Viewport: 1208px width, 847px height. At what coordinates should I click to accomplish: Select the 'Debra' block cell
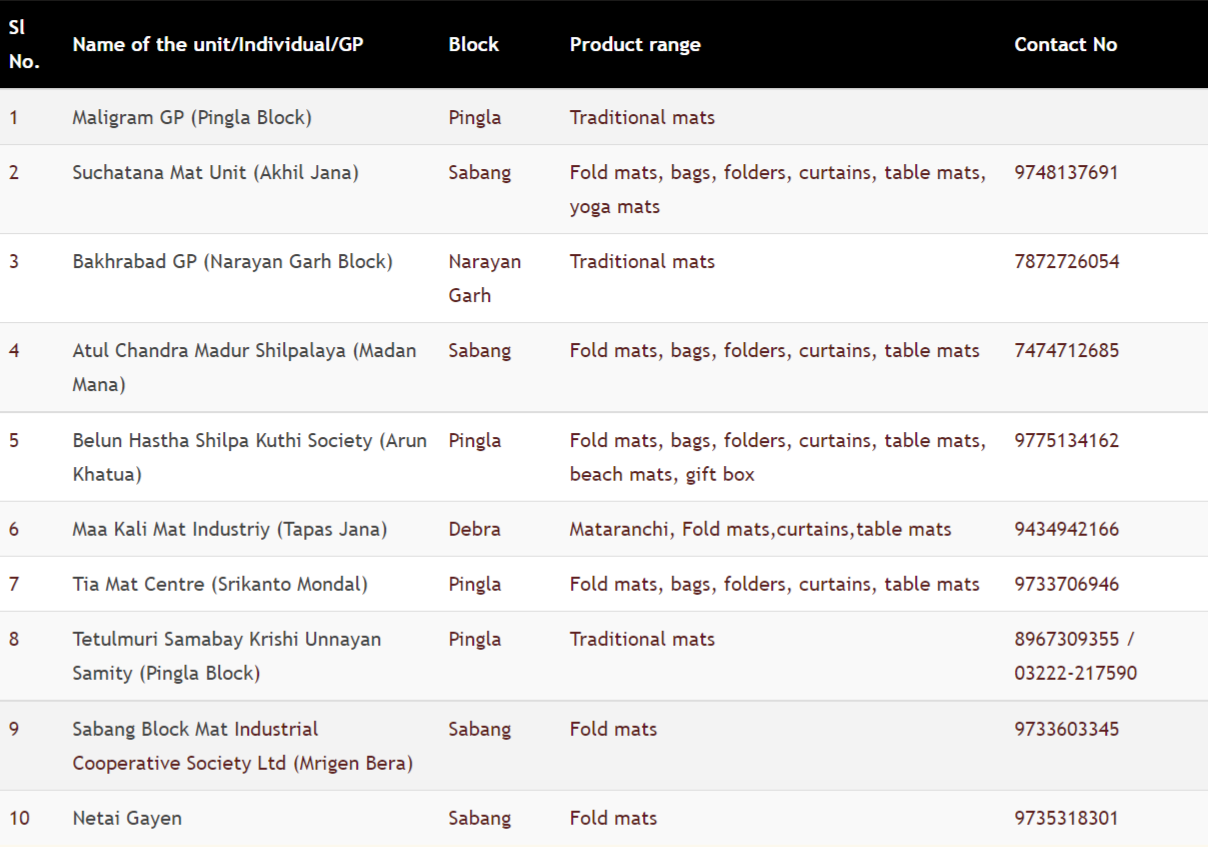[474, 529]
